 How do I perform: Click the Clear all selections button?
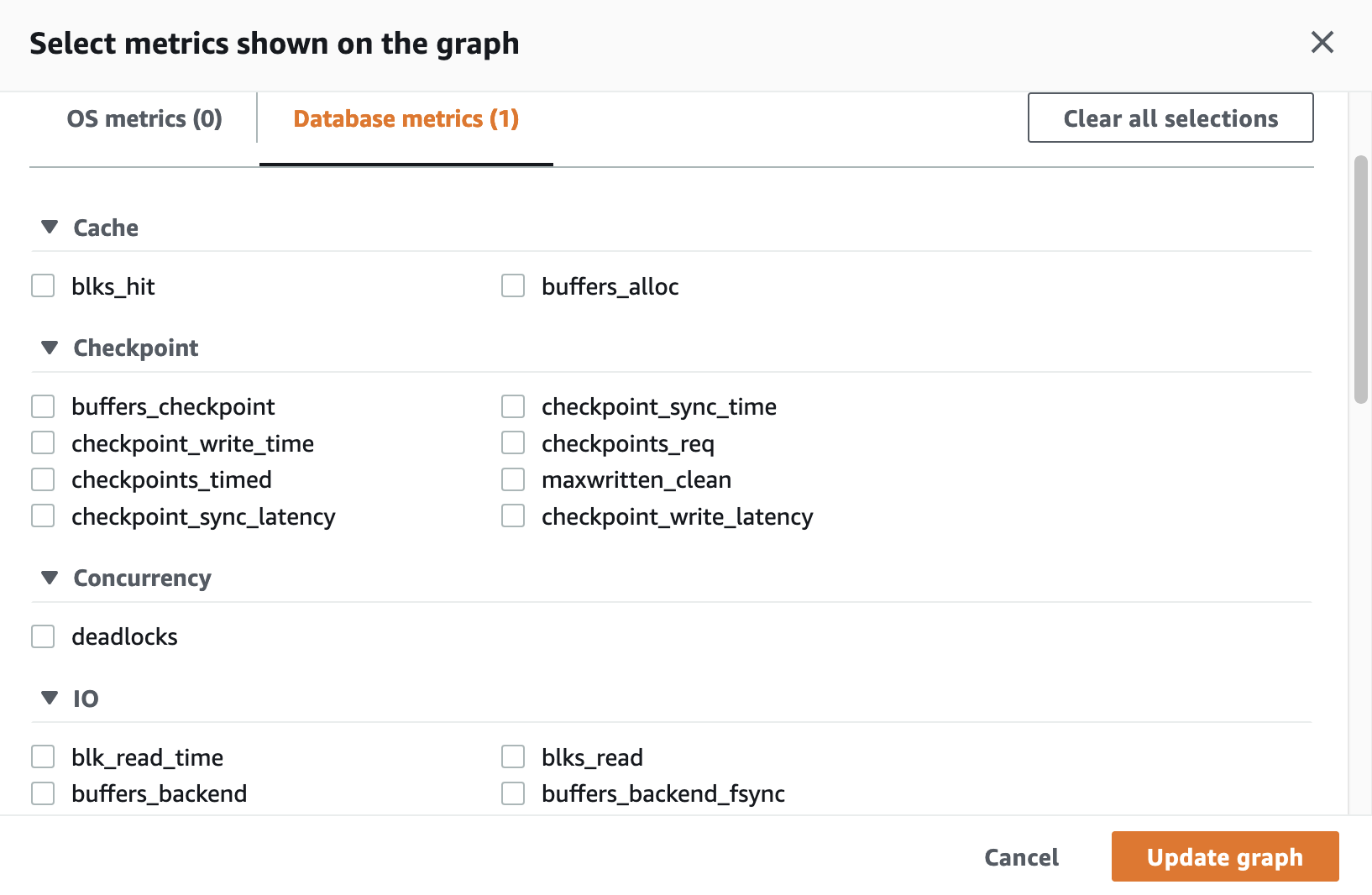point(1170,118)
